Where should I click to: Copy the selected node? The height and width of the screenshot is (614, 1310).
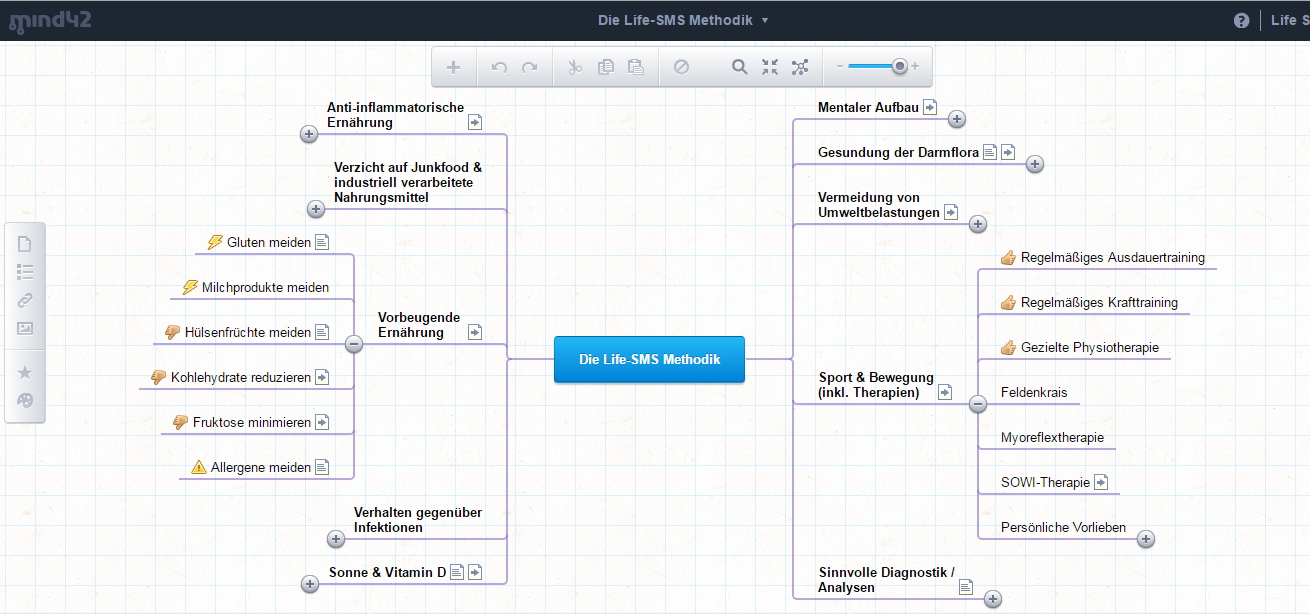pos(605,66)
